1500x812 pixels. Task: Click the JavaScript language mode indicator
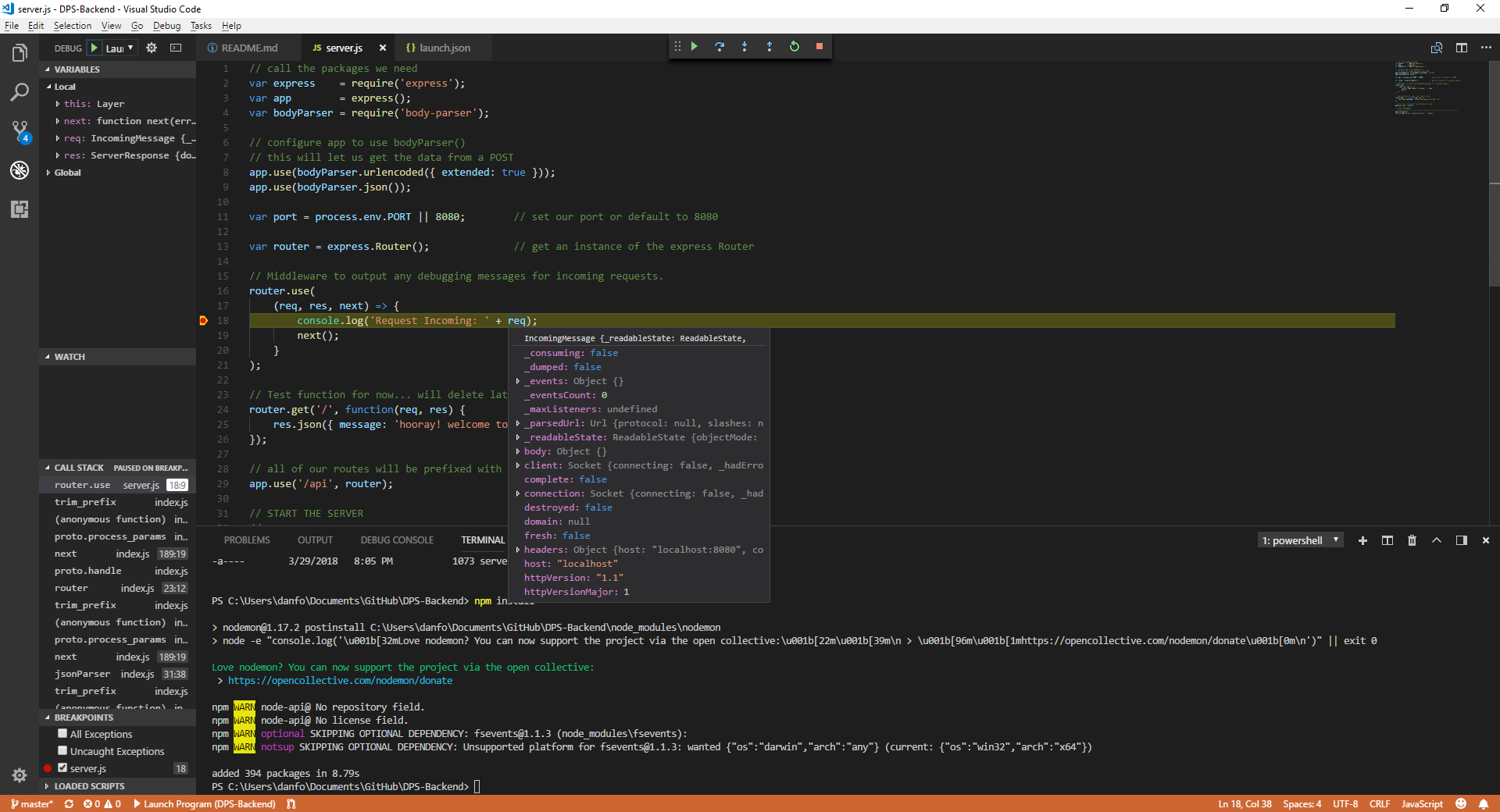pyautogui.click(x=1422, y=803)
